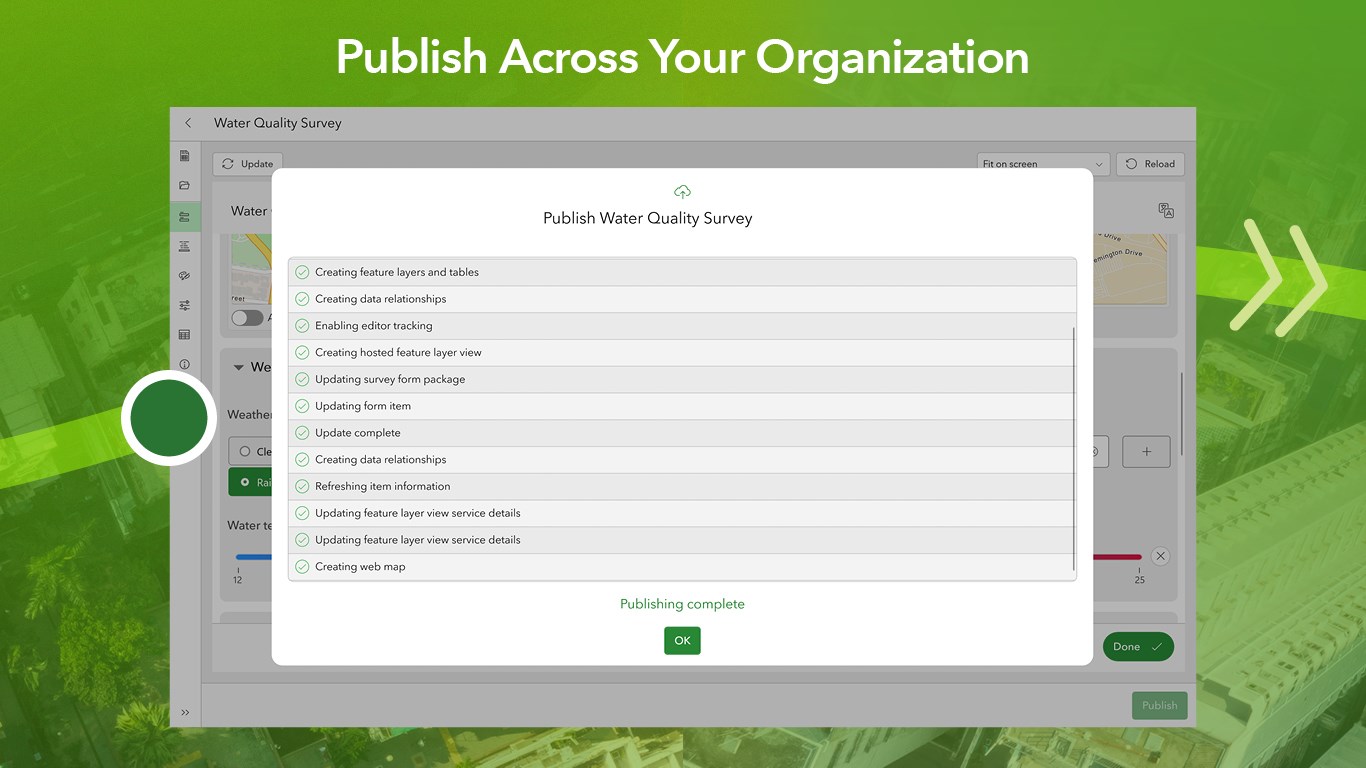The height and width of the screenshot is (768, 1366).
Task: Click the water temperature slider track
Action: coord(1117,557)
